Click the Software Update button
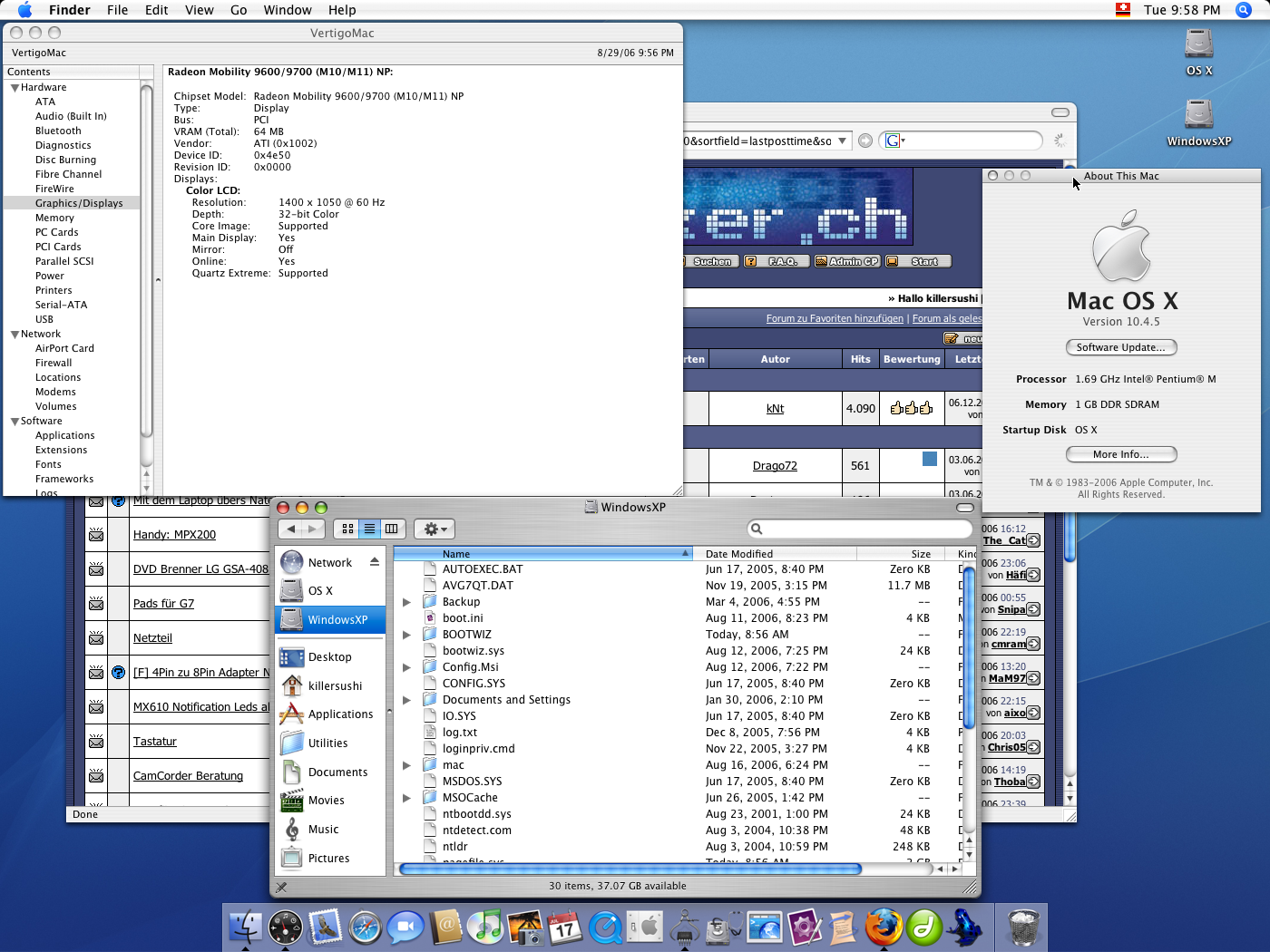Screen dimensions: 1270x952 pos(1121,347)
